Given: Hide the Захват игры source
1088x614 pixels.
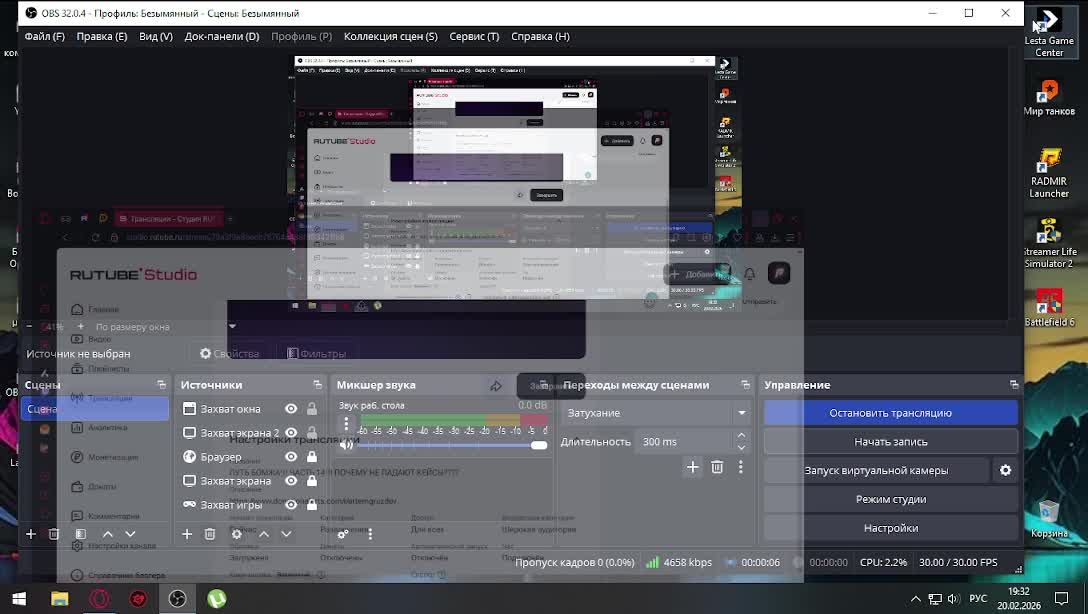Looking at the screenshot, I should point(291,504).
